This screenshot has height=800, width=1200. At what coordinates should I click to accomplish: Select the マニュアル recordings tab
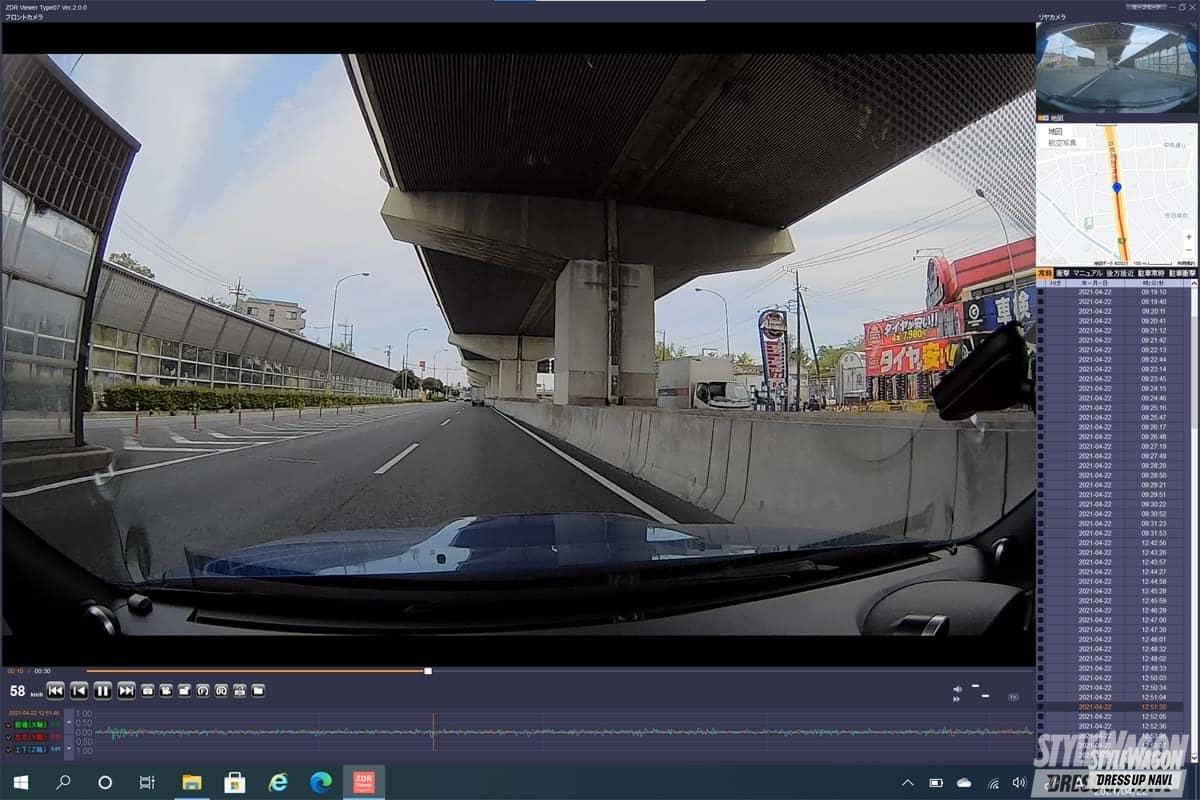click(x=1088, y=273)
